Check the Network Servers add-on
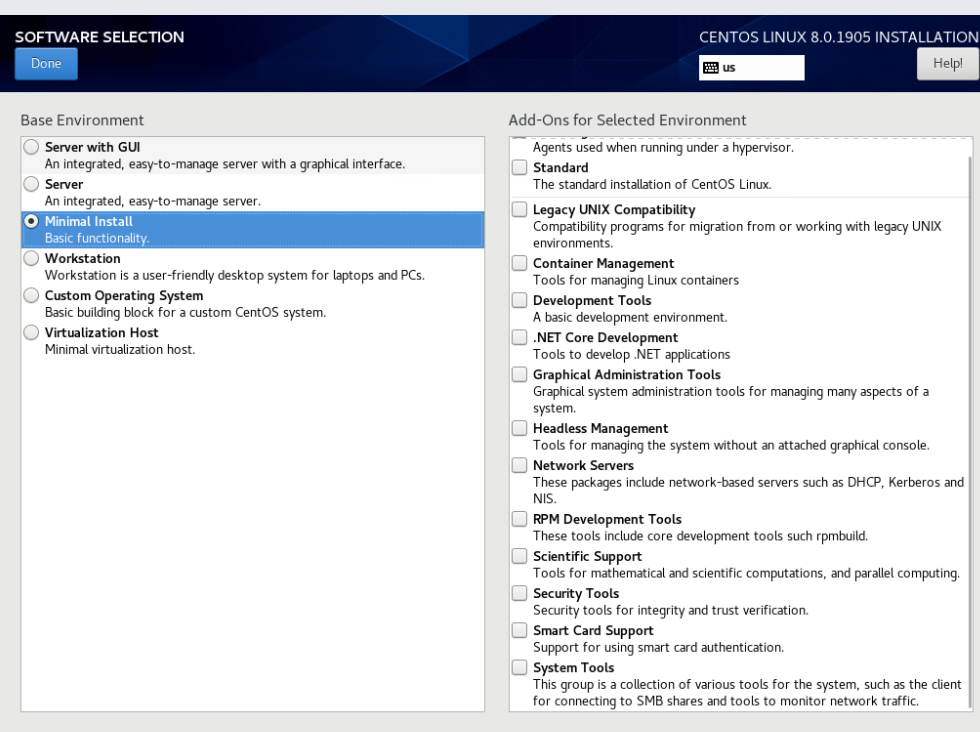This screenshot has height=732, width=980. coord(519,464)
